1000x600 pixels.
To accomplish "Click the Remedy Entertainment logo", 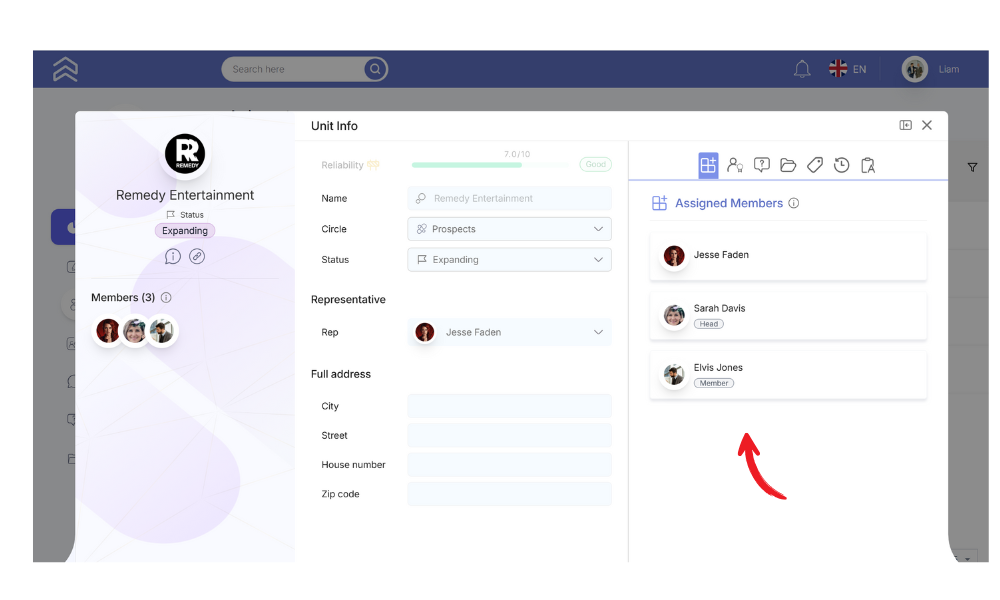I will 185,154.
